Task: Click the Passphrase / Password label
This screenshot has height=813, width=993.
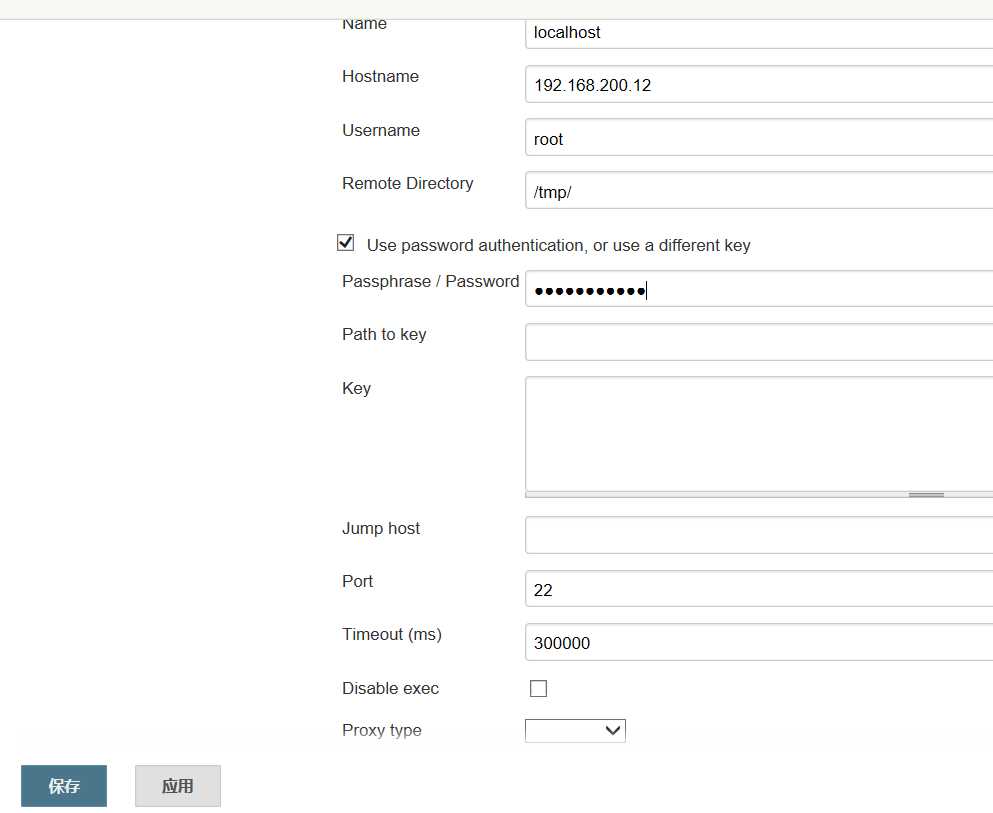Action: 431,282
